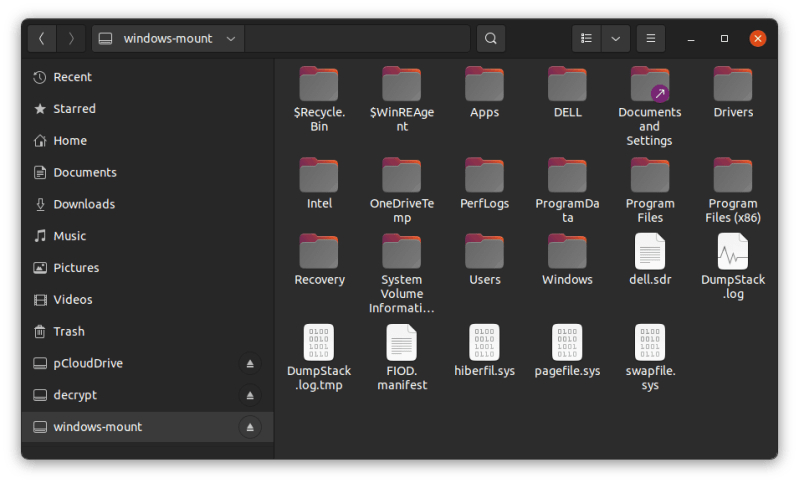Select Documents and Settings link folder

pyautogui.click(x=650, y=106)
